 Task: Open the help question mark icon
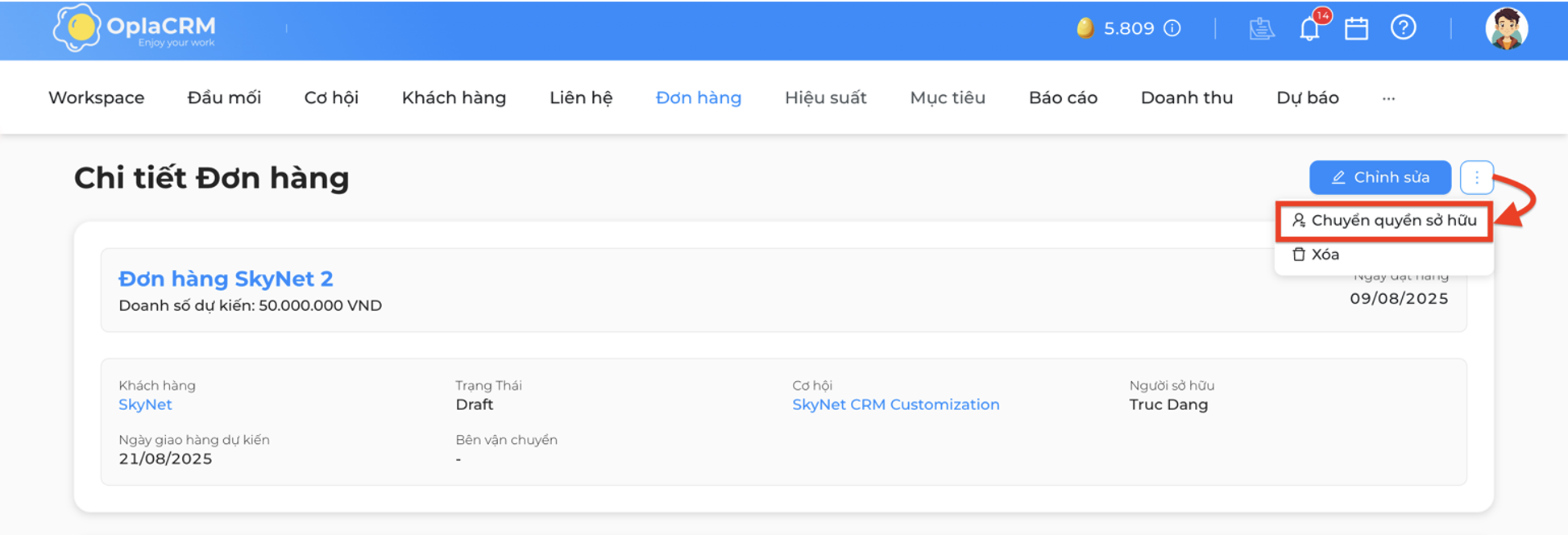pos(1403,28)
